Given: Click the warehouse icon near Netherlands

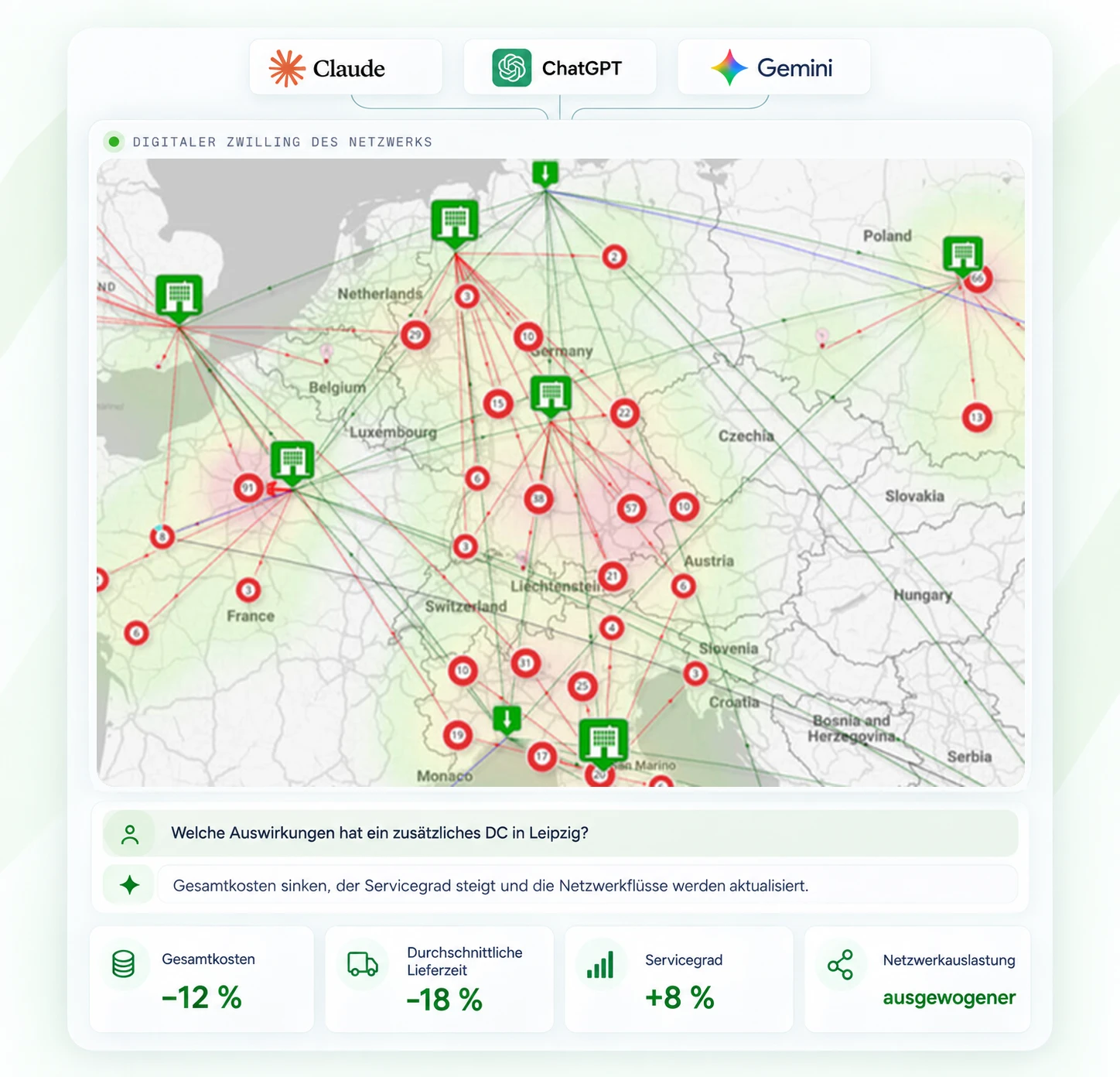Looking at the screenshot, I should click(x=454, y=223).
